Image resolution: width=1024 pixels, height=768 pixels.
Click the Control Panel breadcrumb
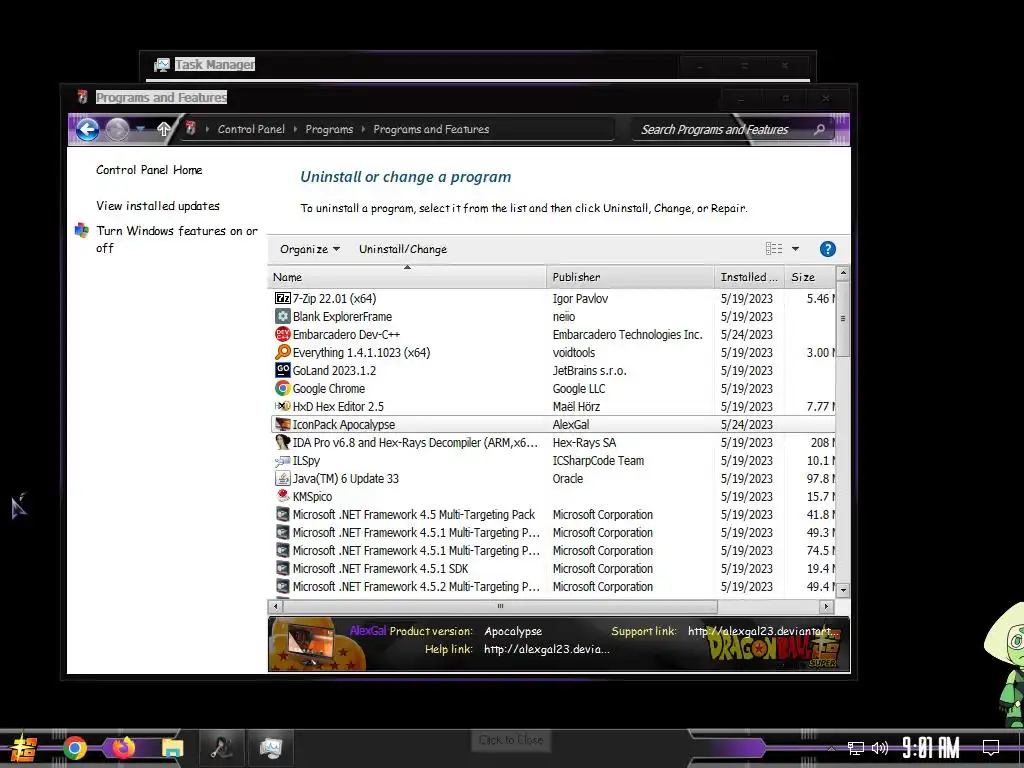251,129
